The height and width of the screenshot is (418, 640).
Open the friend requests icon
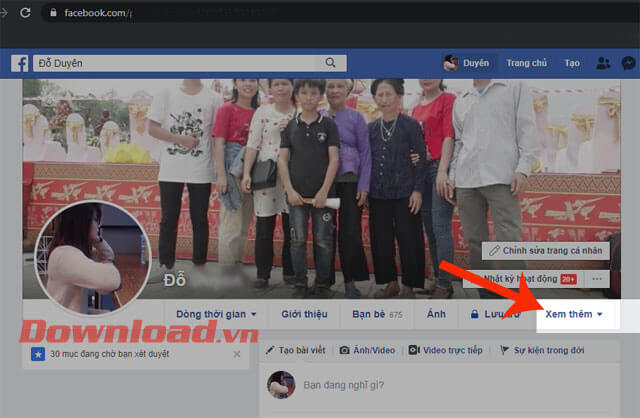pos(603,63)
